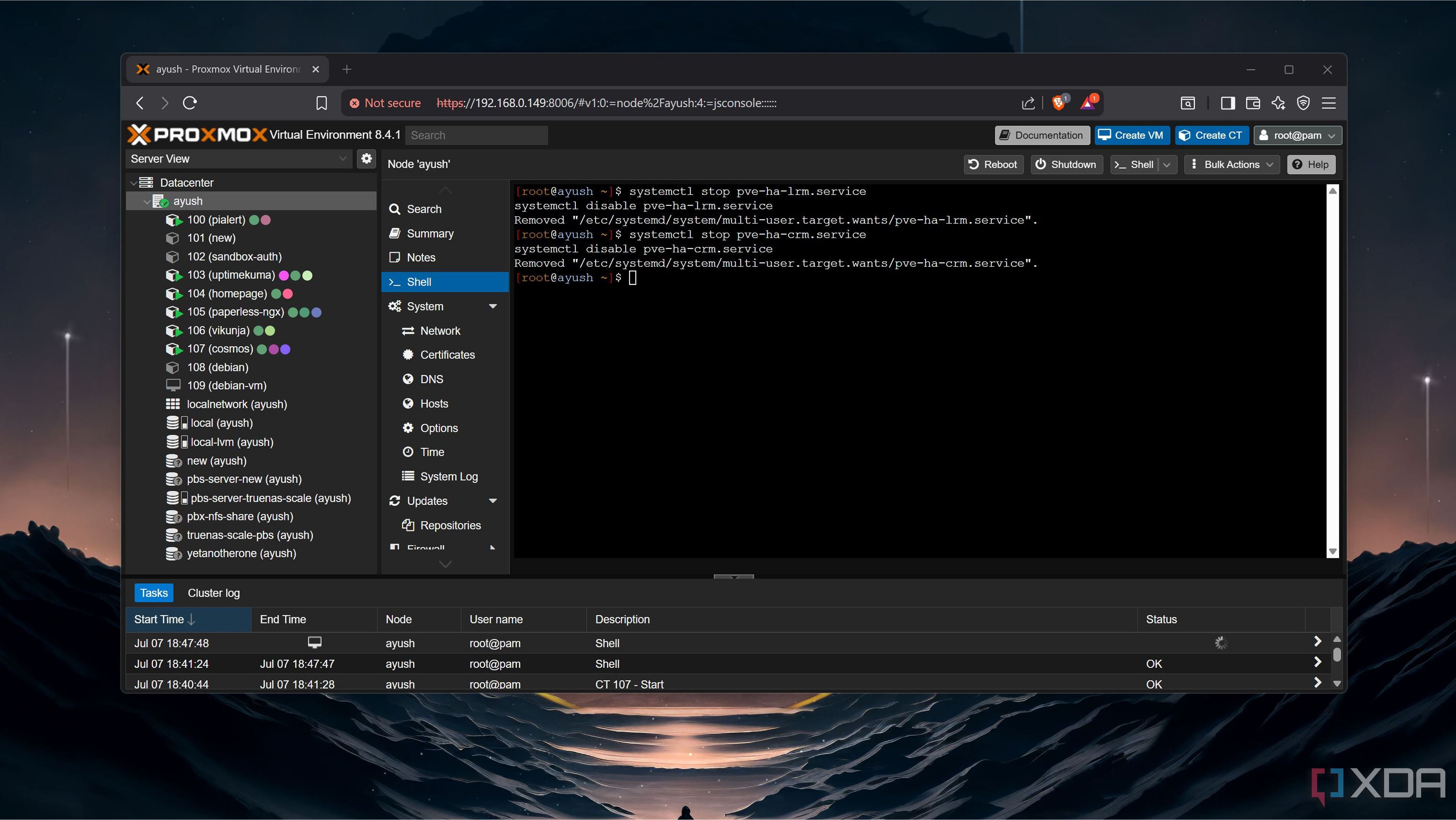1456x820 pixels.
Task: Open Brave VPN icon
Action: click(1304, 103)
